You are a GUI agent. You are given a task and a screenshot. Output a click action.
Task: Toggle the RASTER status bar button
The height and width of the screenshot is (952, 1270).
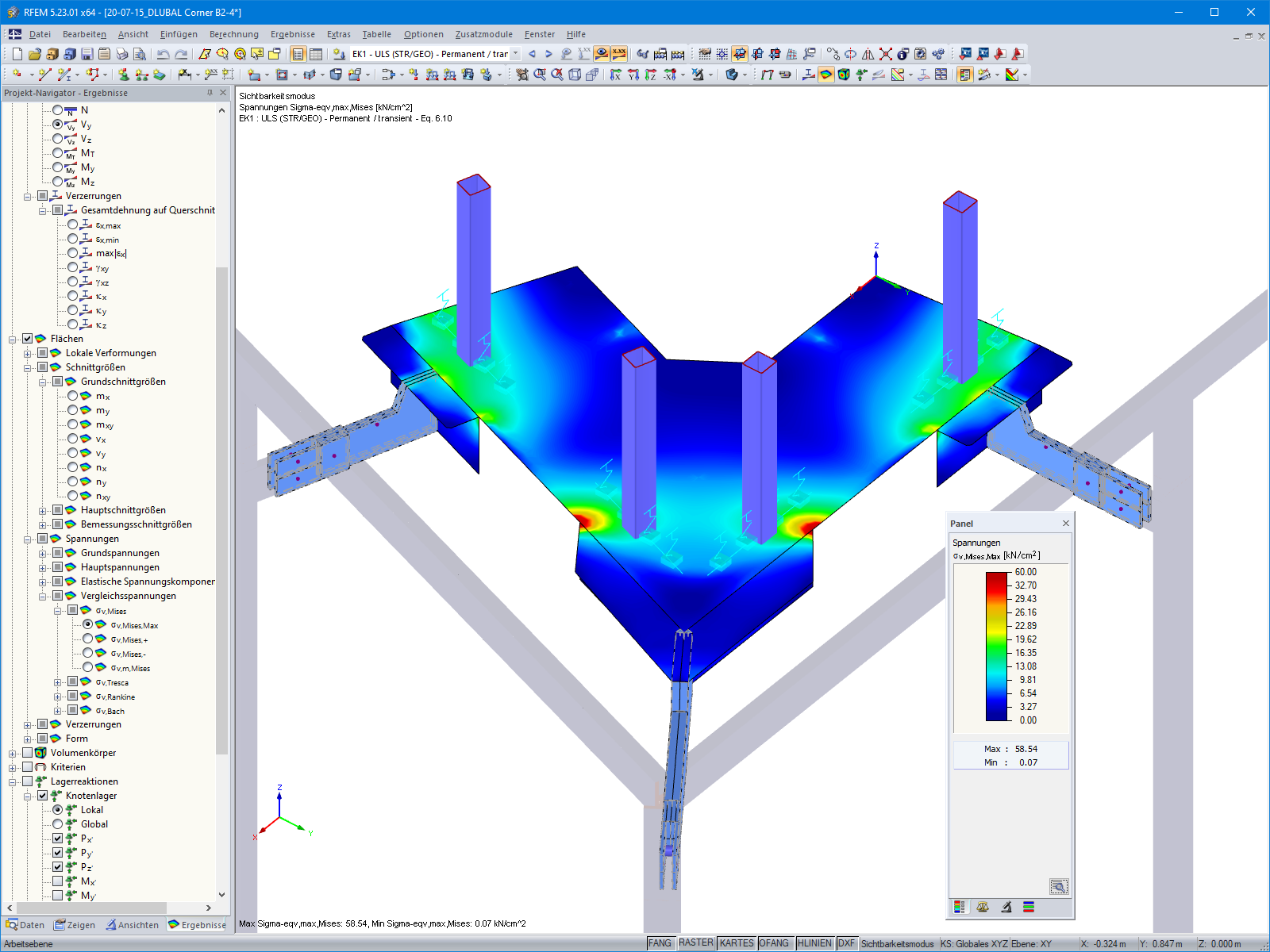pos(696,943)
